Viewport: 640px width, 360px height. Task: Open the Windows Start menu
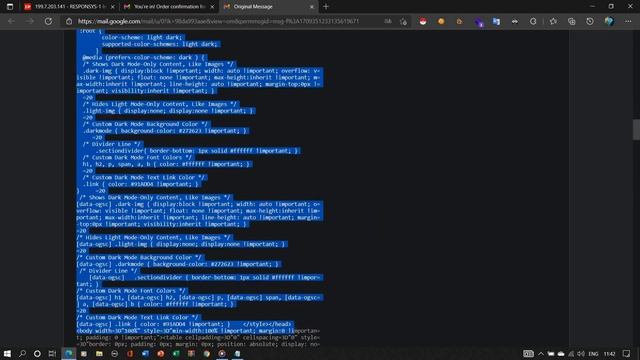7,353
